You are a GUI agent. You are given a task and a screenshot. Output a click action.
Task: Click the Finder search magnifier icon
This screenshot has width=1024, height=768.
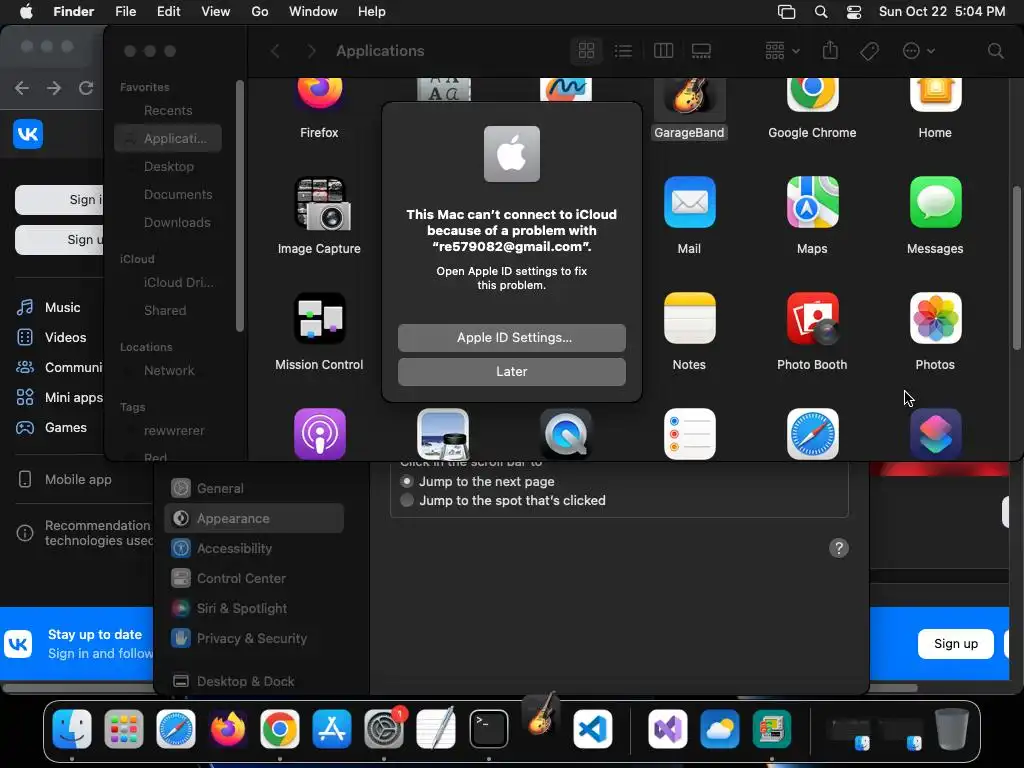[995, 51]
